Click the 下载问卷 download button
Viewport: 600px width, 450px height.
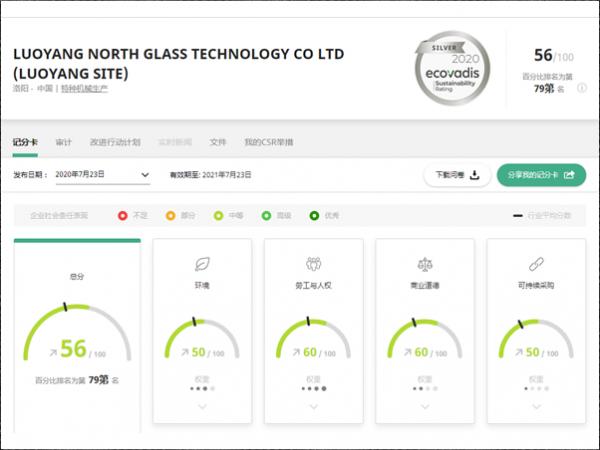pyautogui.click(x=457, y=175)
